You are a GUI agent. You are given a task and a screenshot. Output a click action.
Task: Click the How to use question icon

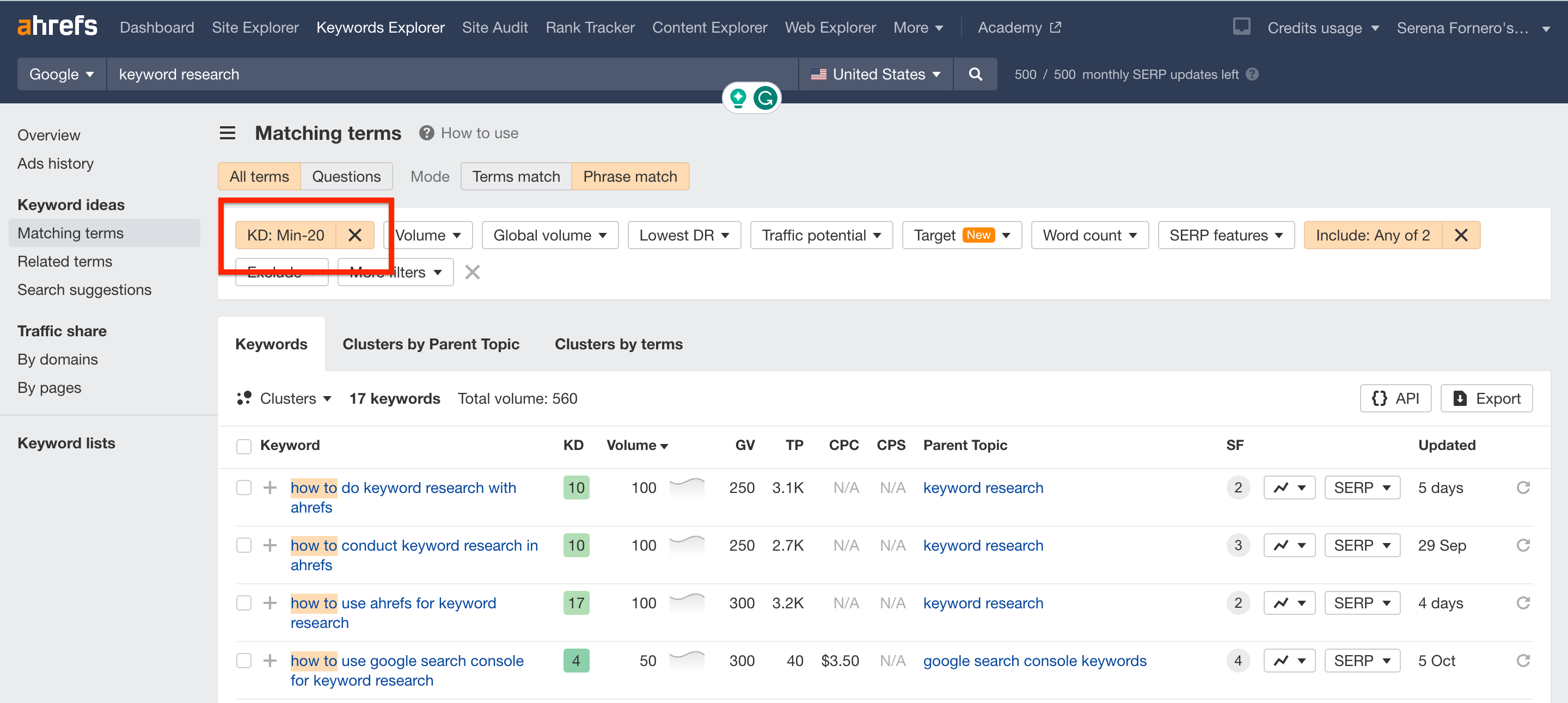coord(426,133)
